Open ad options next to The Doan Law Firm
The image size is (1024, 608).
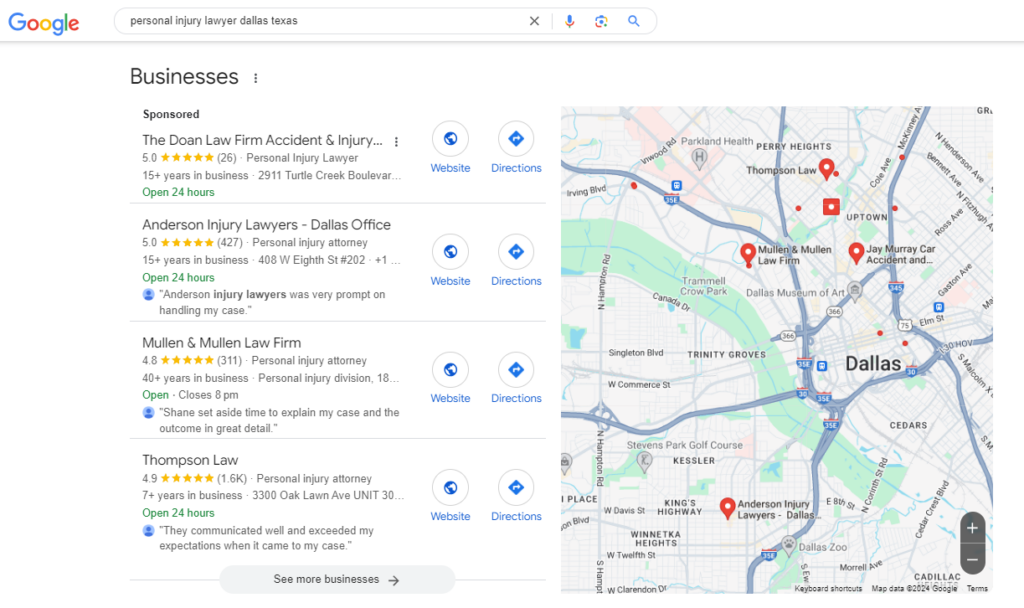[396, 141]
